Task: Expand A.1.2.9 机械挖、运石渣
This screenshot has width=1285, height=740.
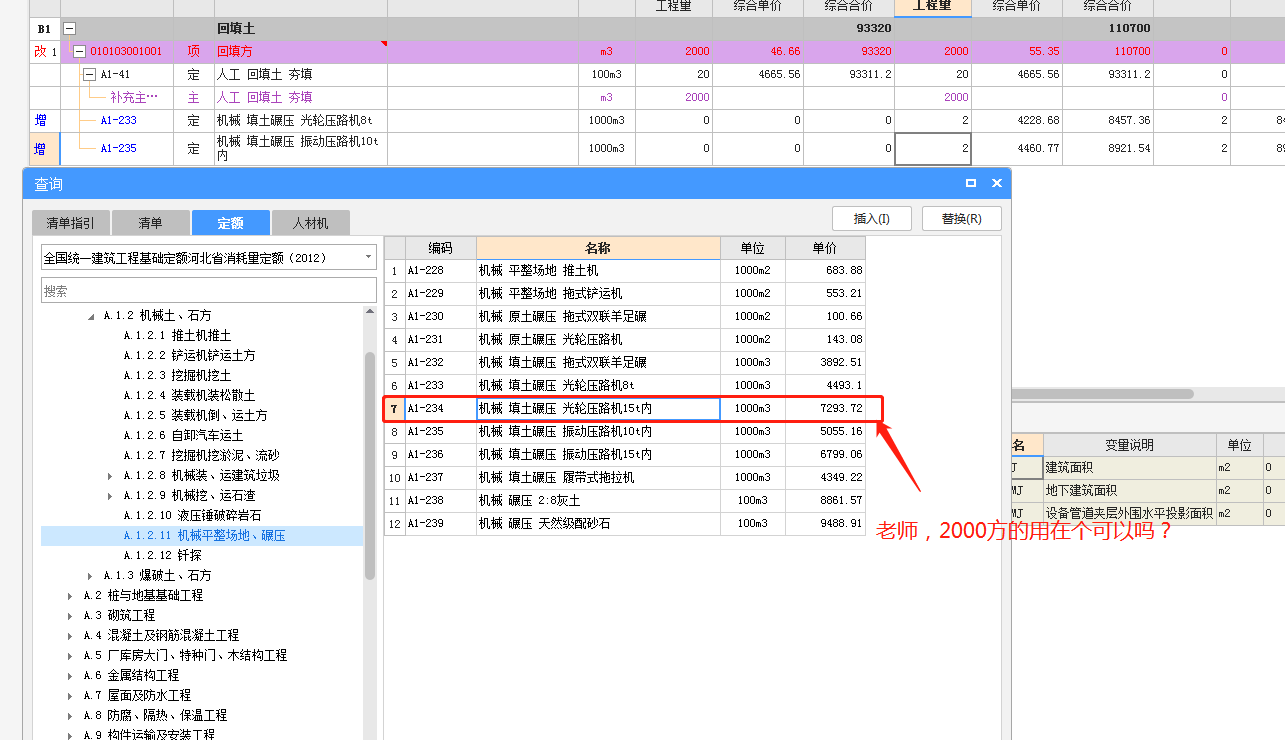Action: click(111, 495)
